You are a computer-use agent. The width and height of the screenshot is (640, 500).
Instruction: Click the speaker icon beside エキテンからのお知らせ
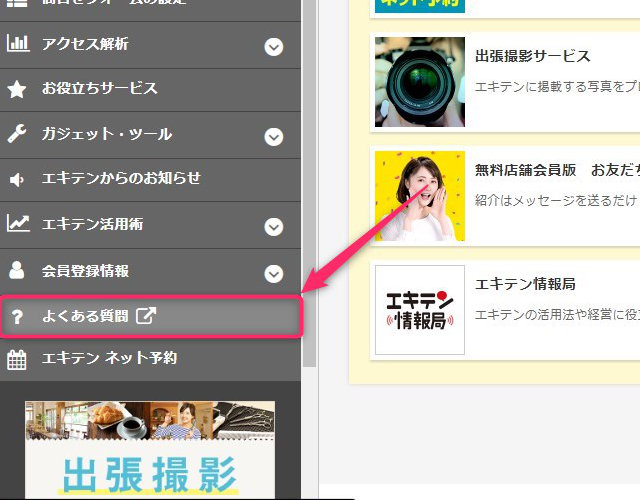pos(17,179)
